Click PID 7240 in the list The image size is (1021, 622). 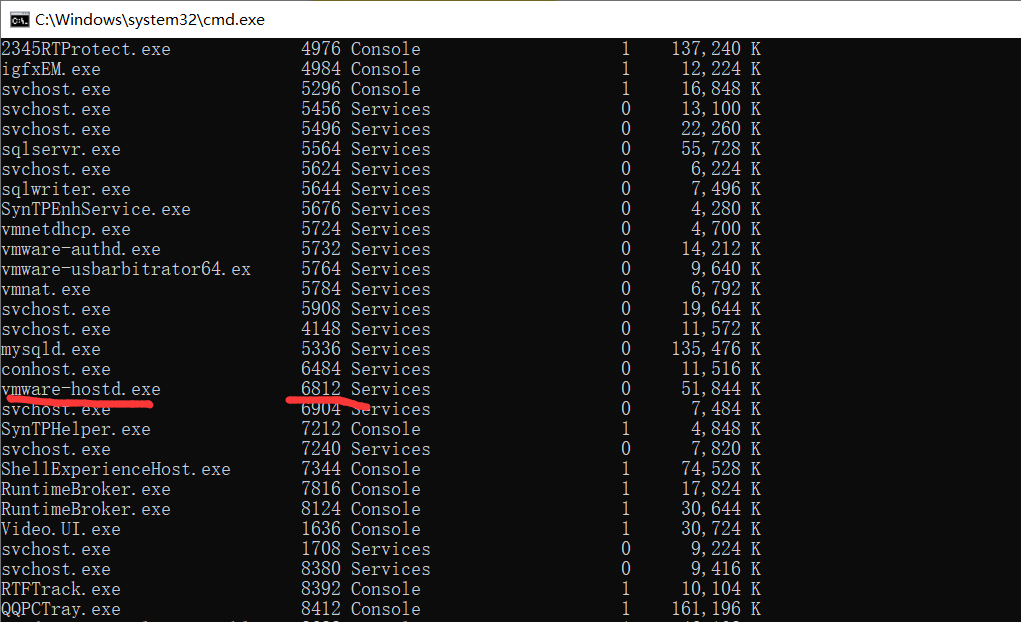tap(321, 449)
